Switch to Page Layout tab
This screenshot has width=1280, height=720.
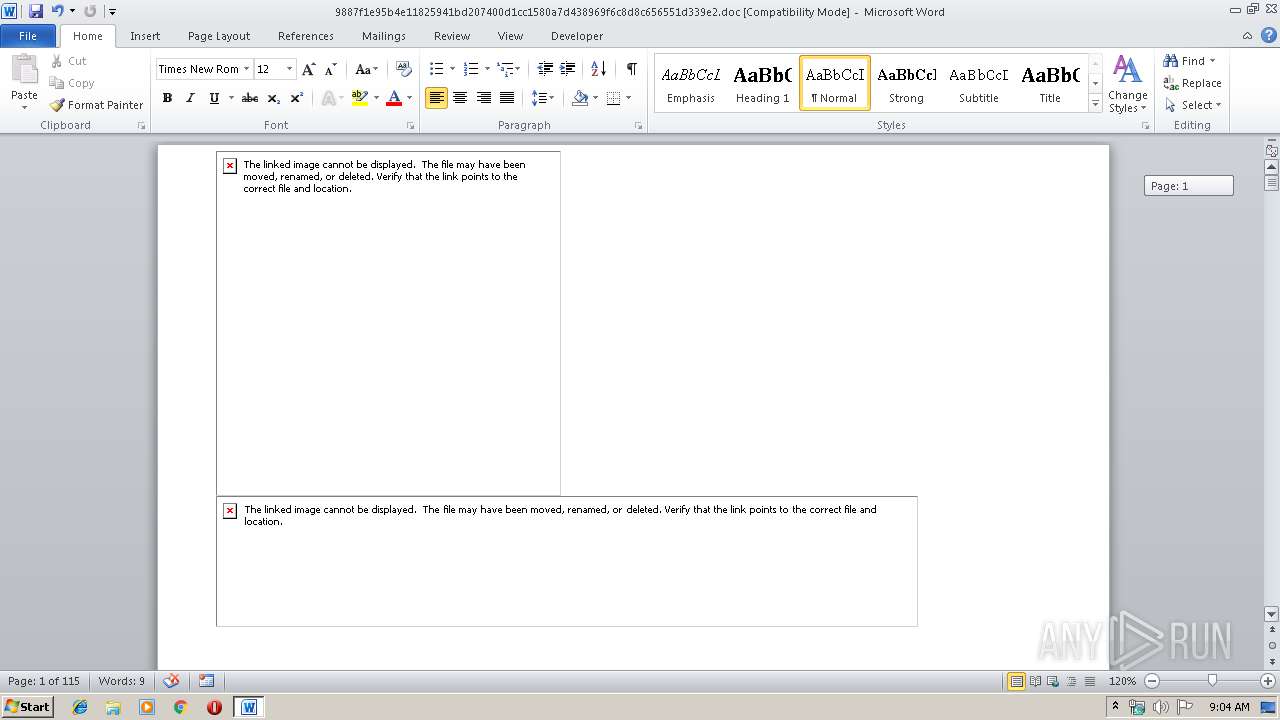219,36
